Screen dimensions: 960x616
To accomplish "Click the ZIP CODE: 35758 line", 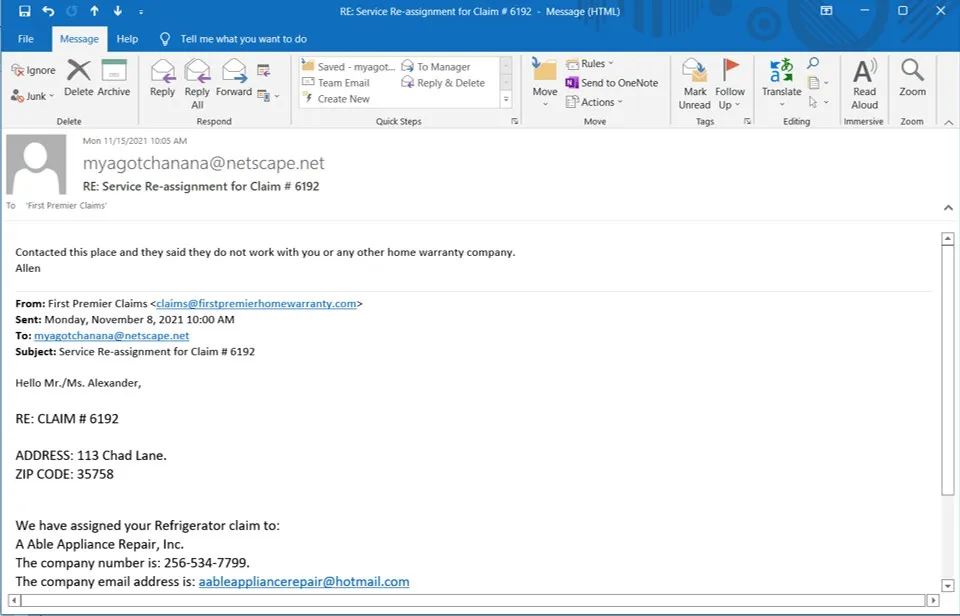I will (x=64, y=474).
